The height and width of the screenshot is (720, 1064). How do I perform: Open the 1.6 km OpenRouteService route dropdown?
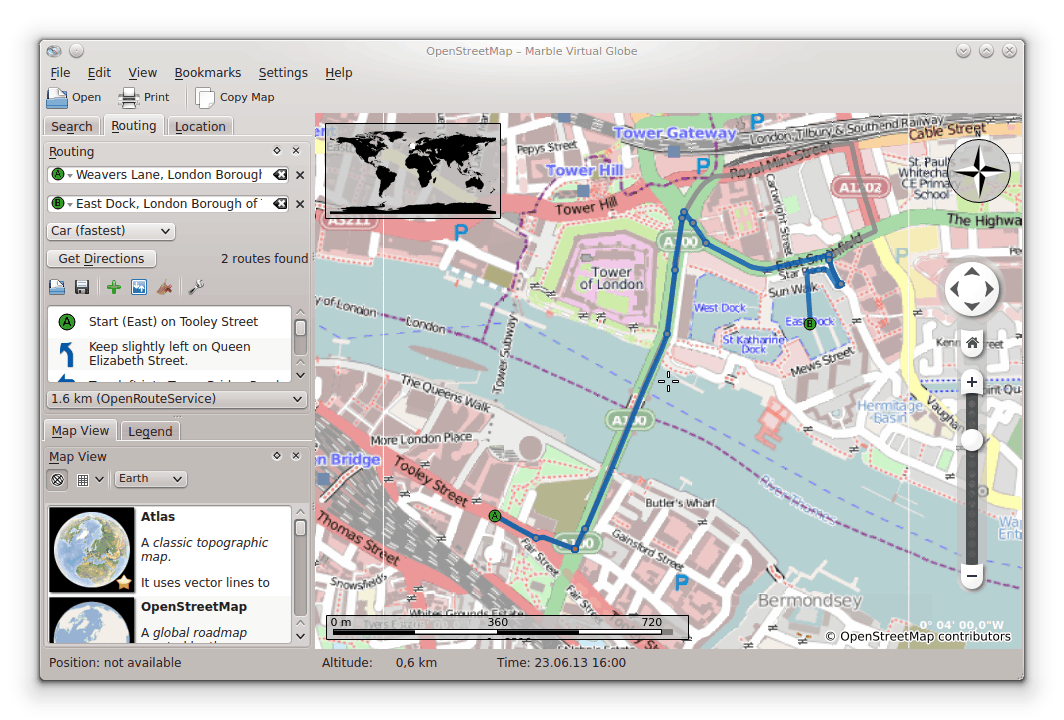(x=176, y=399)
